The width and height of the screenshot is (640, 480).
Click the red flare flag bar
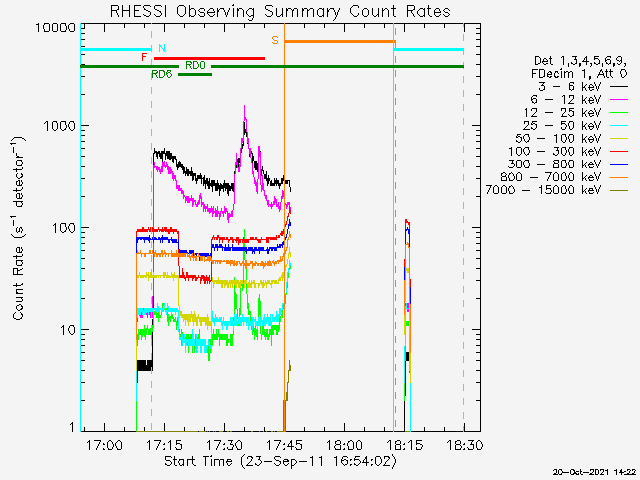pos(209,58)
